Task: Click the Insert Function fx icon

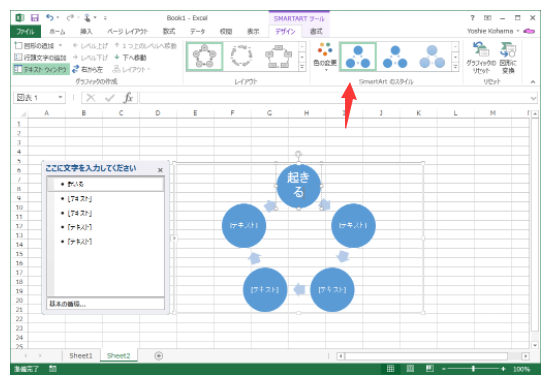Action: click(x=128, y=98)
